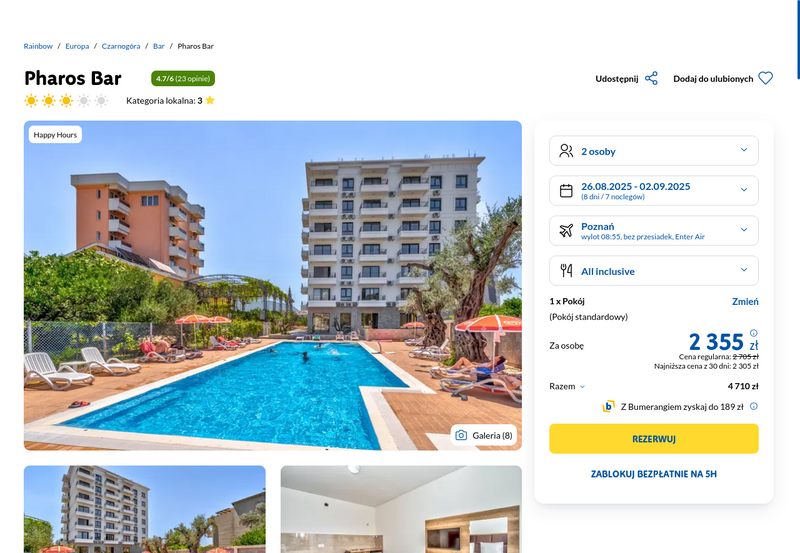This screenshot has width=800, height=553.
Task: Click ZABLOKUJ BEZPŁATNIE NA 5H link
Action: point(654,474)
